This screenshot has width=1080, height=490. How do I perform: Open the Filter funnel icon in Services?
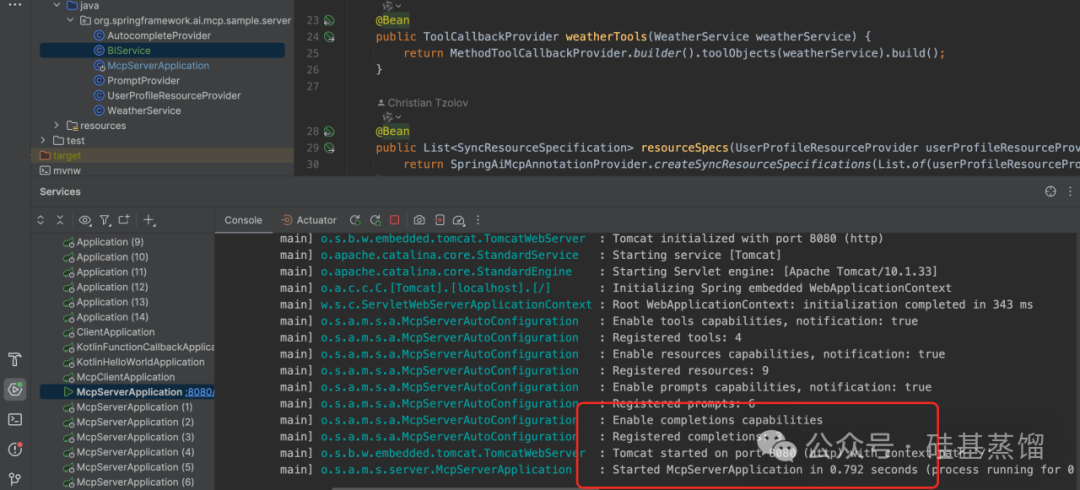pos(105,220)
